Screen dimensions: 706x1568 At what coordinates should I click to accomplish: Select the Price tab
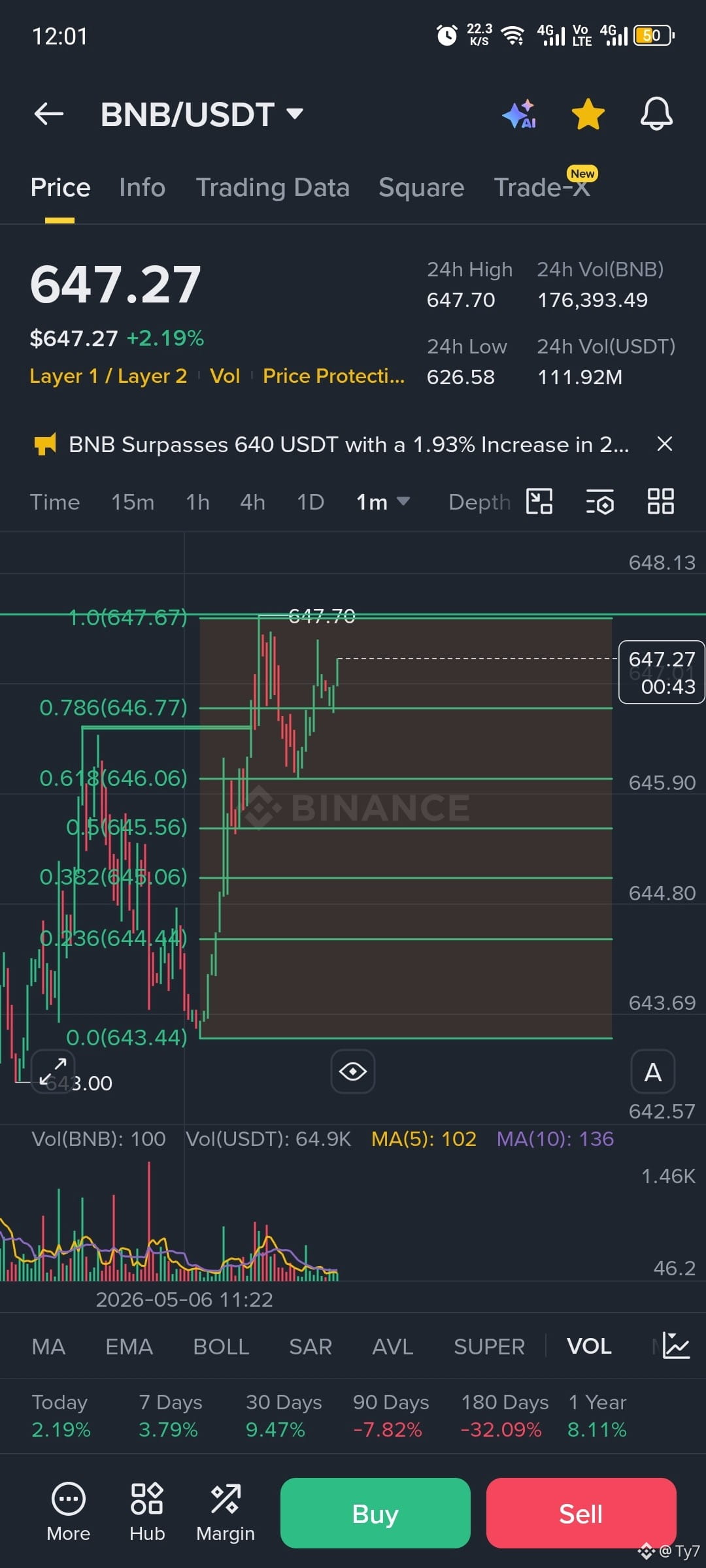[x=60, y=188]
